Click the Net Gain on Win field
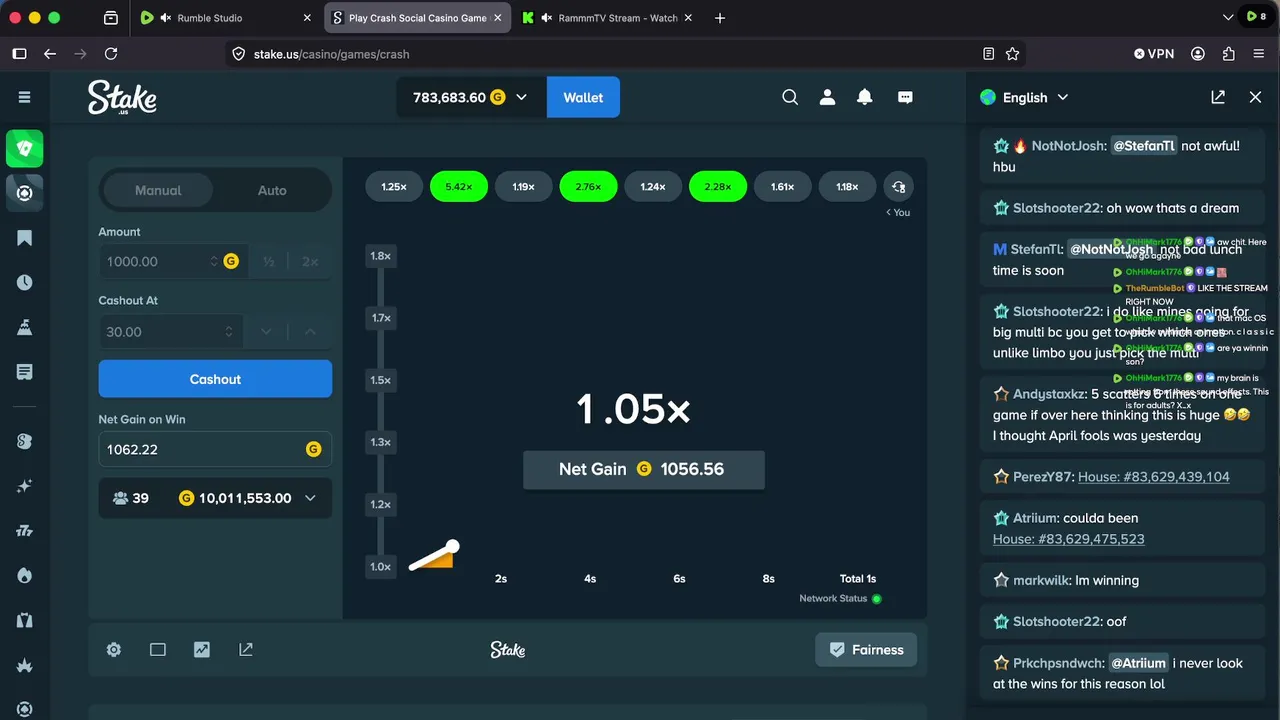The width and height of the screenshot is (1280, 720). [215, 449]
